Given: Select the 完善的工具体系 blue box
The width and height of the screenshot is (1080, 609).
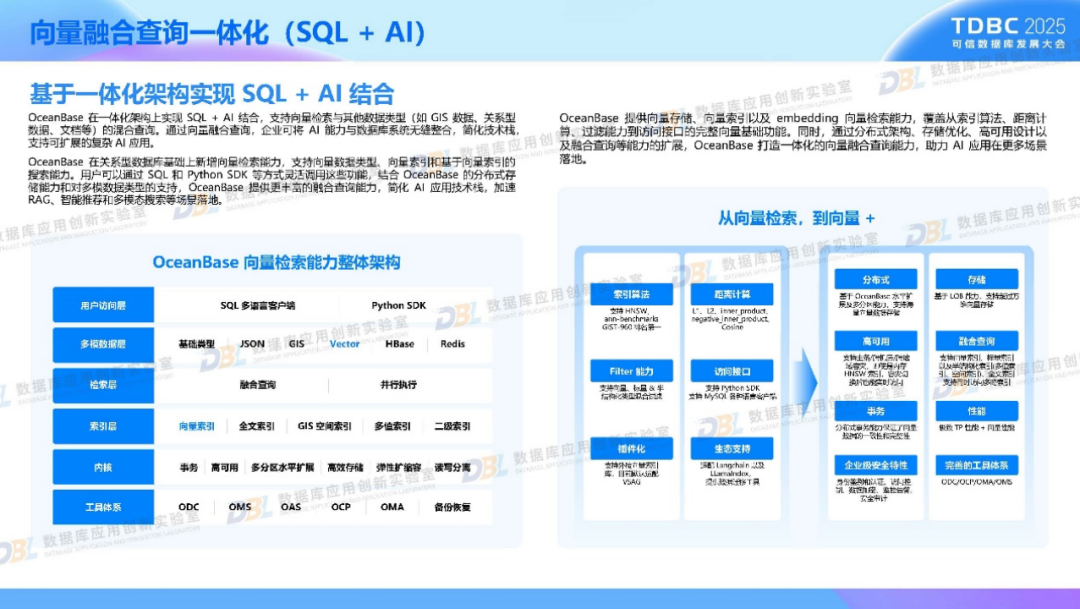Looking at the screenshot, I should coord(977,465).
